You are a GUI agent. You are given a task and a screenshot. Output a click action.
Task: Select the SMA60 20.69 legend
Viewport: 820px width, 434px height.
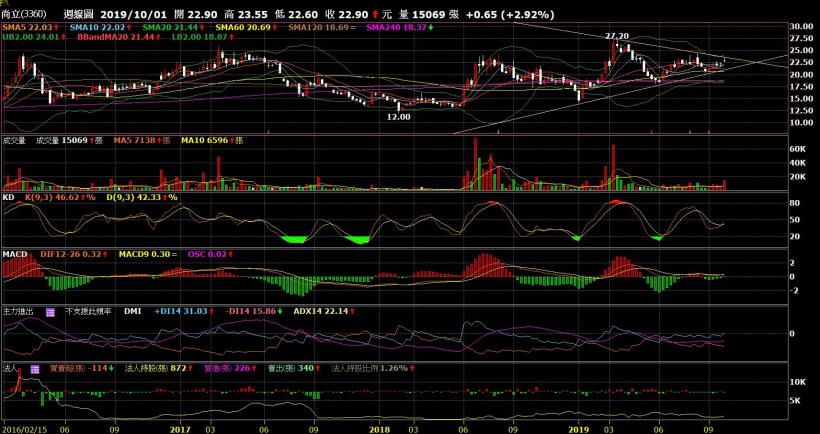point(245,27)
